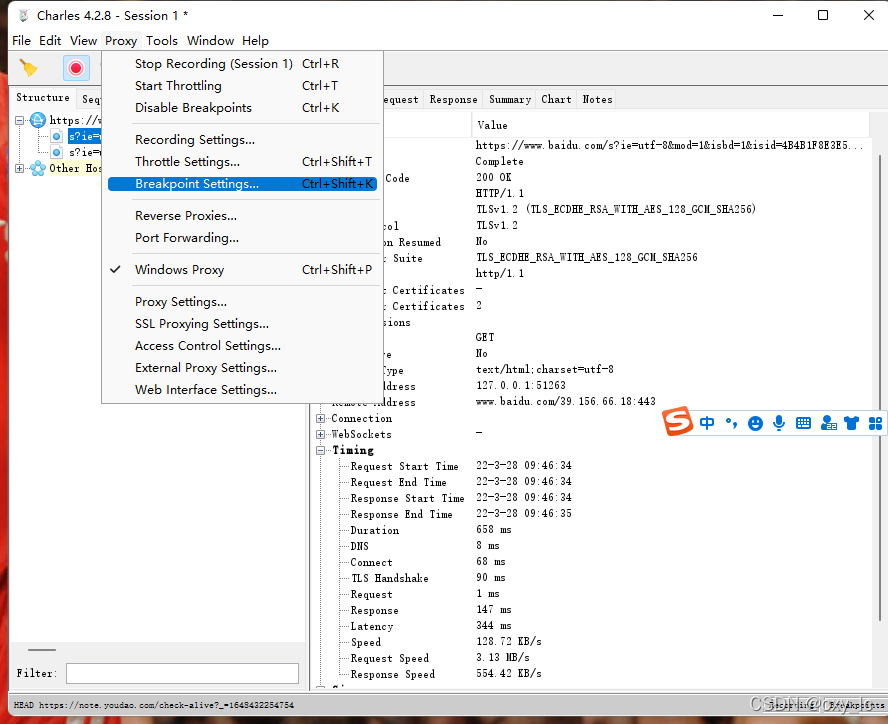Screen dimensions: 888x724
Task: Click the Response Speed 554.42 KB/s value
Action: click(x=509, y=674)
